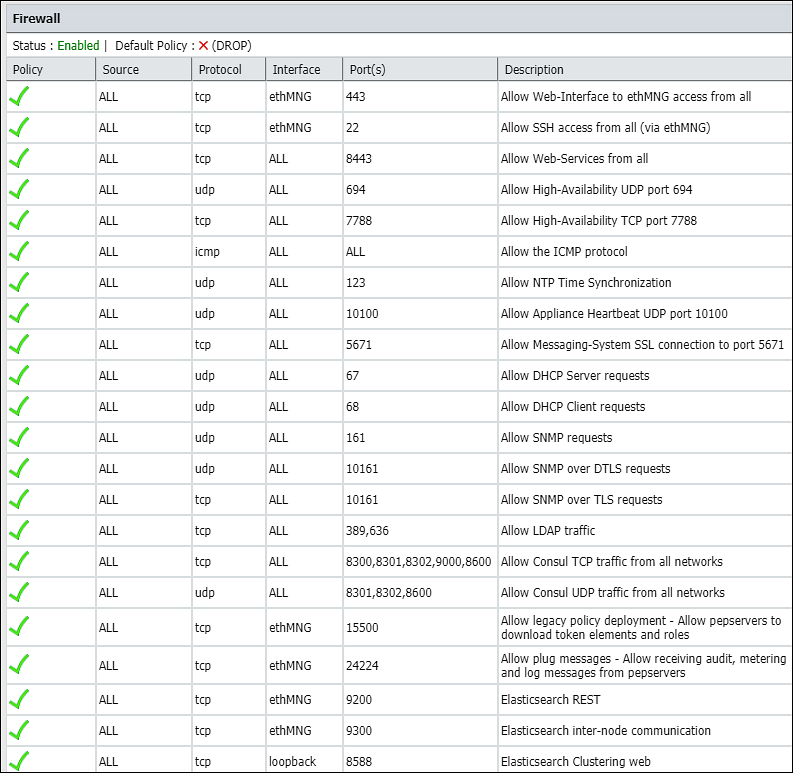This screenshot has height=773, width=793.
Task: Click the checkmark for SNMP over TLS
Action: click(x=19, y=499)
